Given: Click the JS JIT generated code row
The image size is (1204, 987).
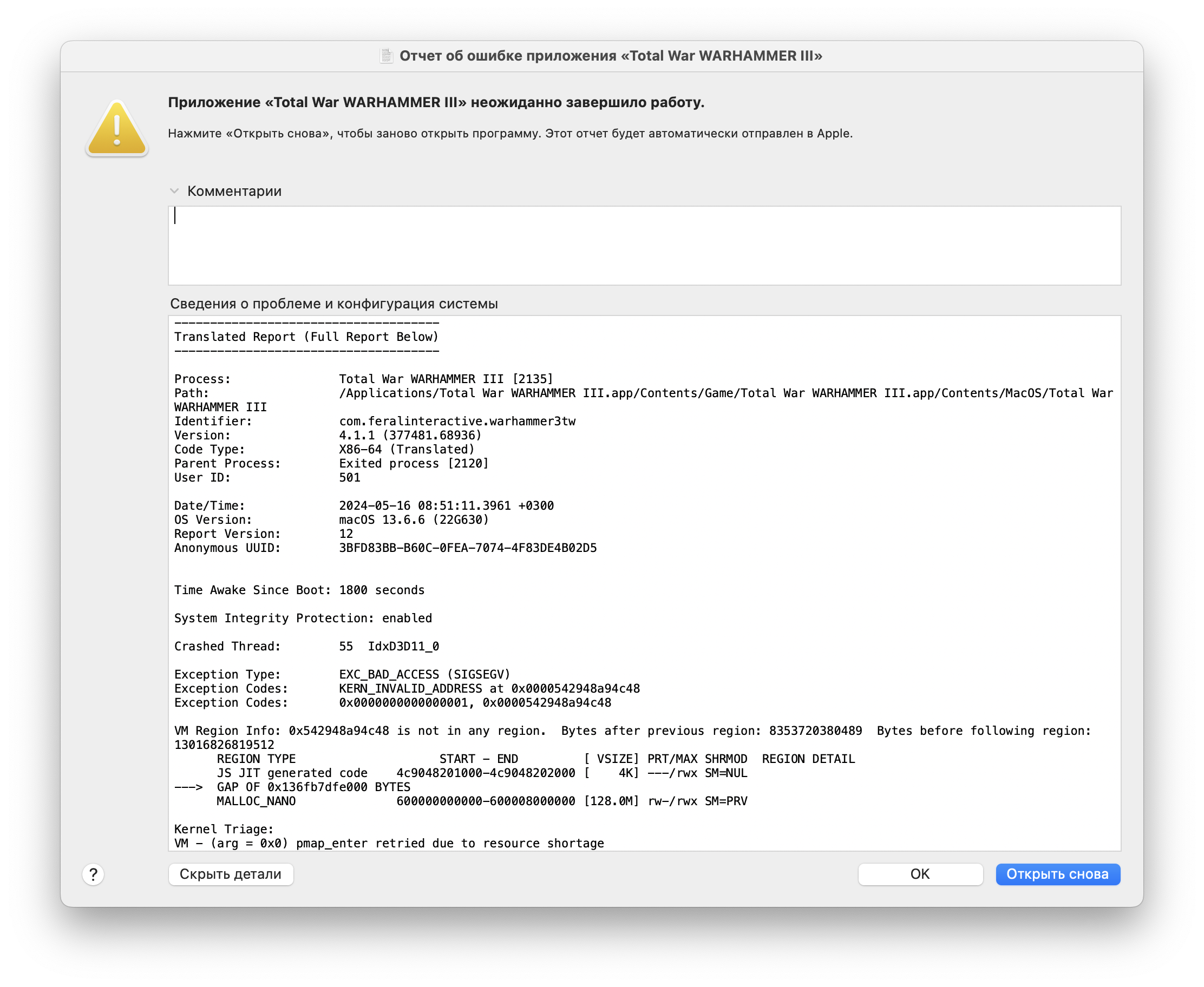Looking at the screenshot, I should [482, 773].
